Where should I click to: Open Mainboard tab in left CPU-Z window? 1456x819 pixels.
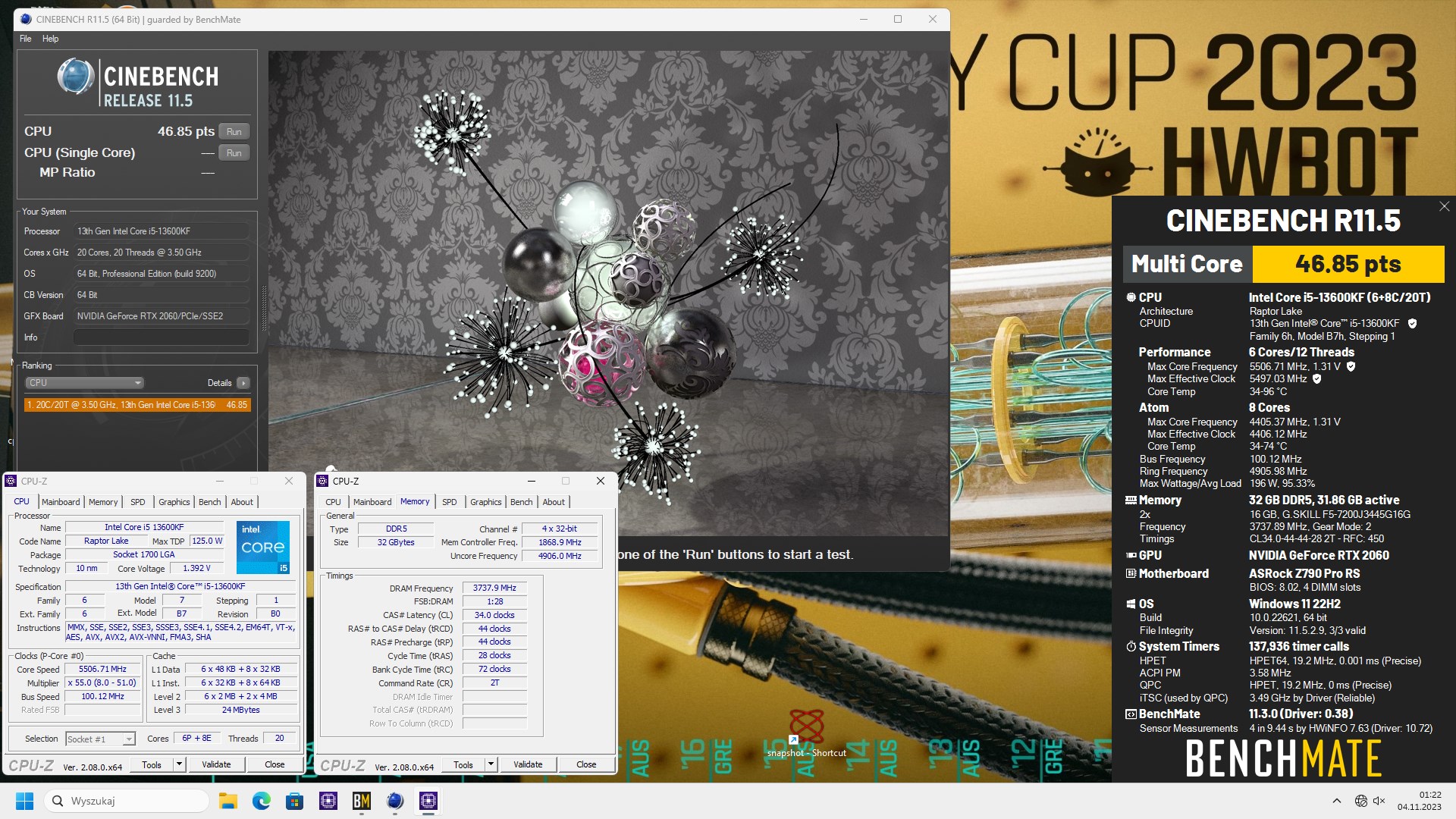(x=61, y=502)
